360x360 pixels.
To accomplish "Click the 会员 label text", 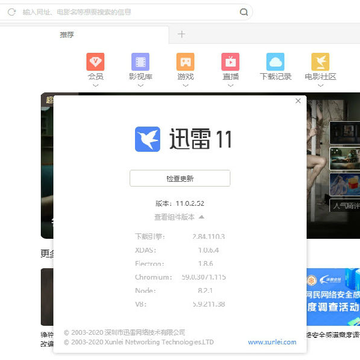I will click(95, 77).
